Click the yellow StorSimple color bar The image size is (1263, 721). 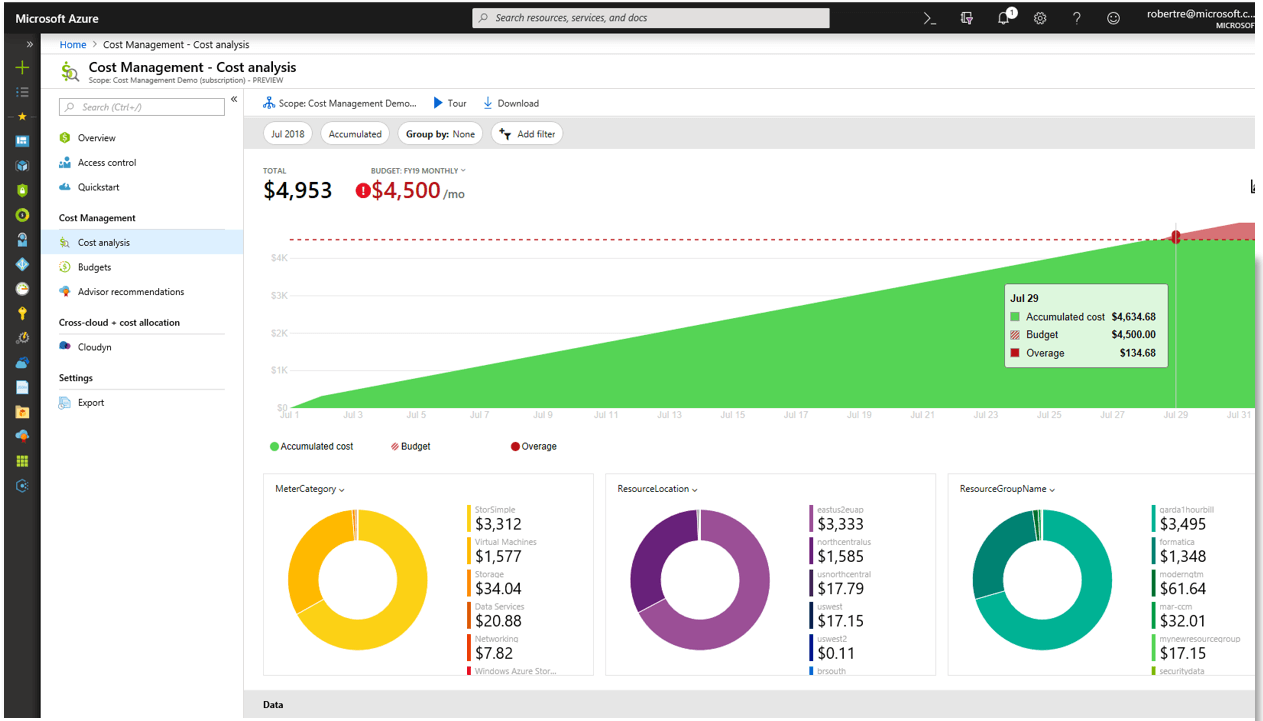tap(469, 518)
